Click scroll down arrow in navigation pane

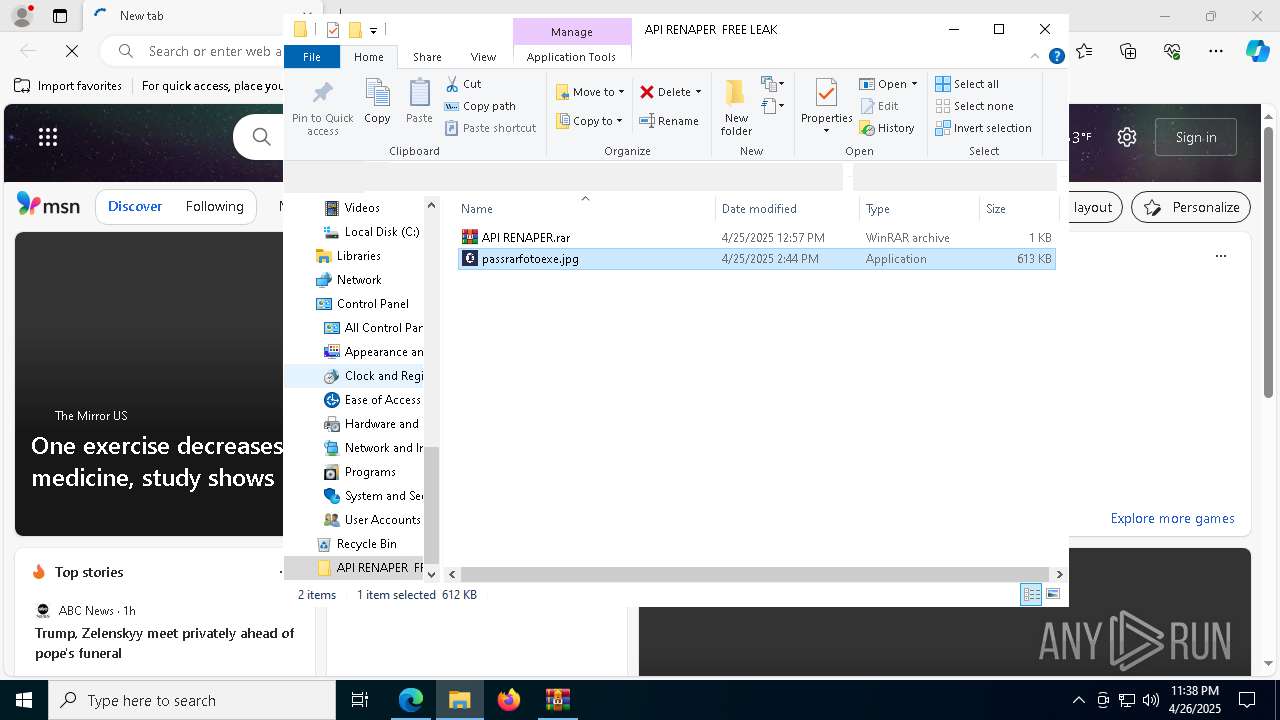pos(431,574)
